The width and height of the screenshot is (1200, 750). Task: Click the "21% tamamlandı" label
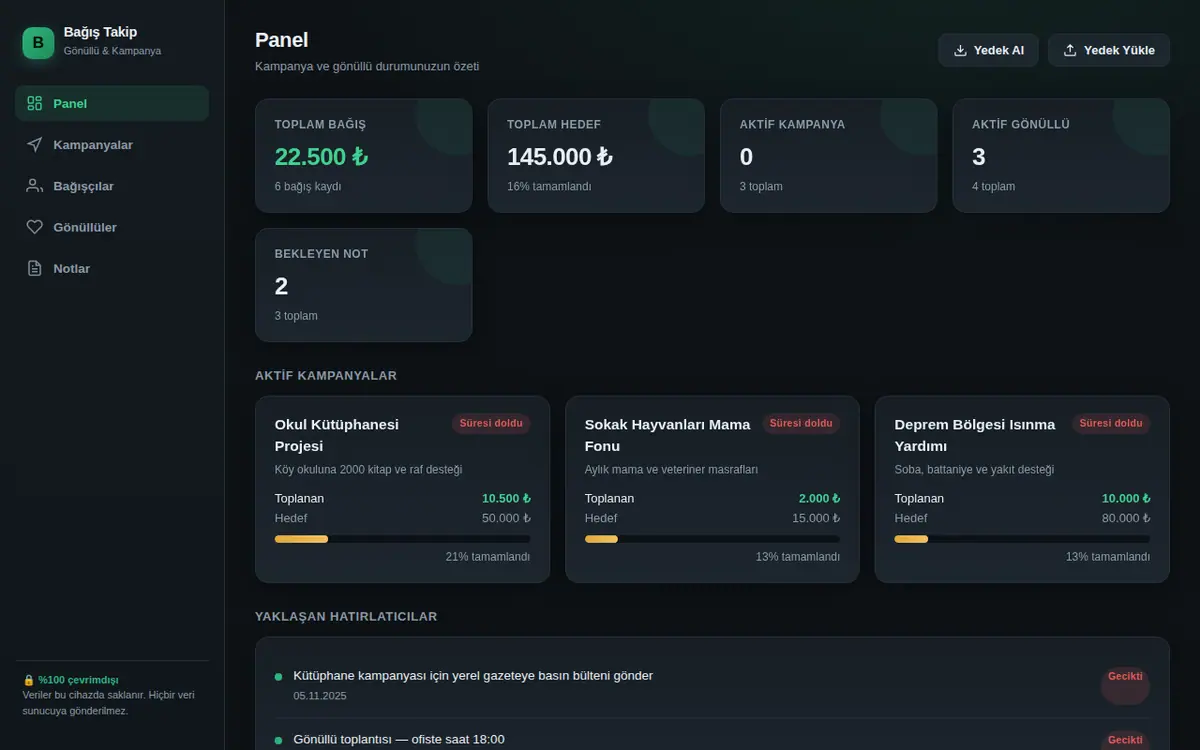coord(488,557)
